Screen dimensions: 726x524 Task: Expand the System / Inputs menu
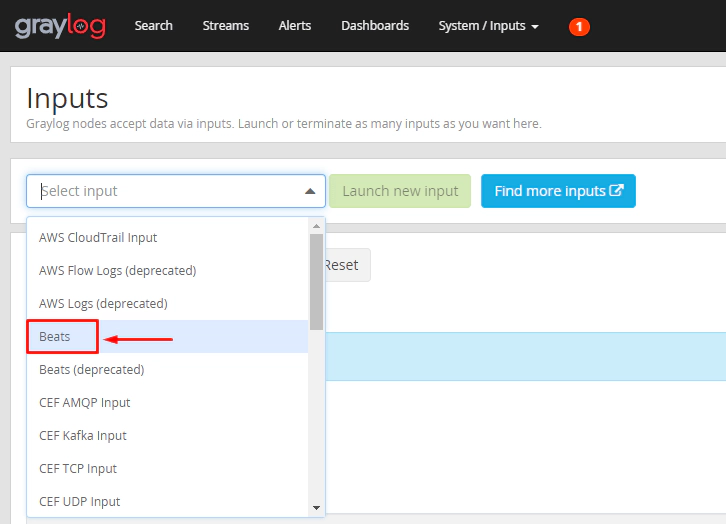tap(488, 26)
